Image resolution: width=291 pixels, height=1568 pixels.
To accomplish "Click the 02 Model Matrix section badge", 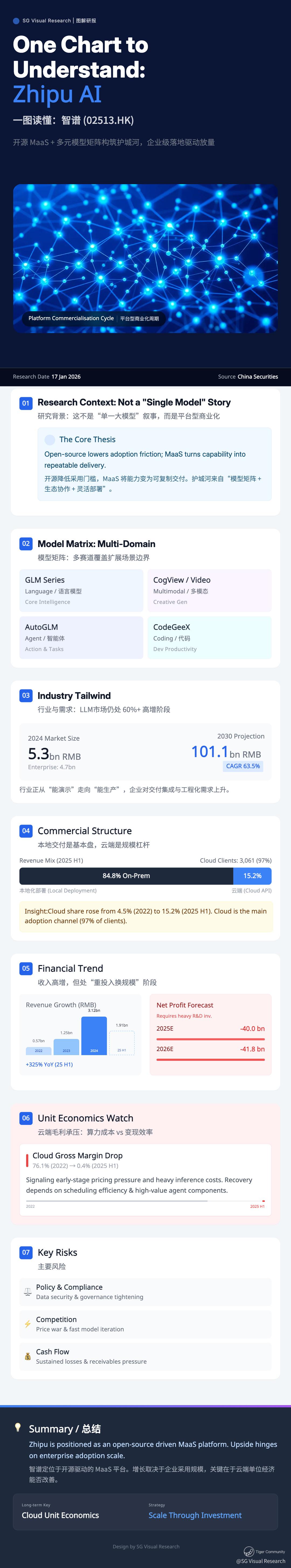I will (26, 544).
